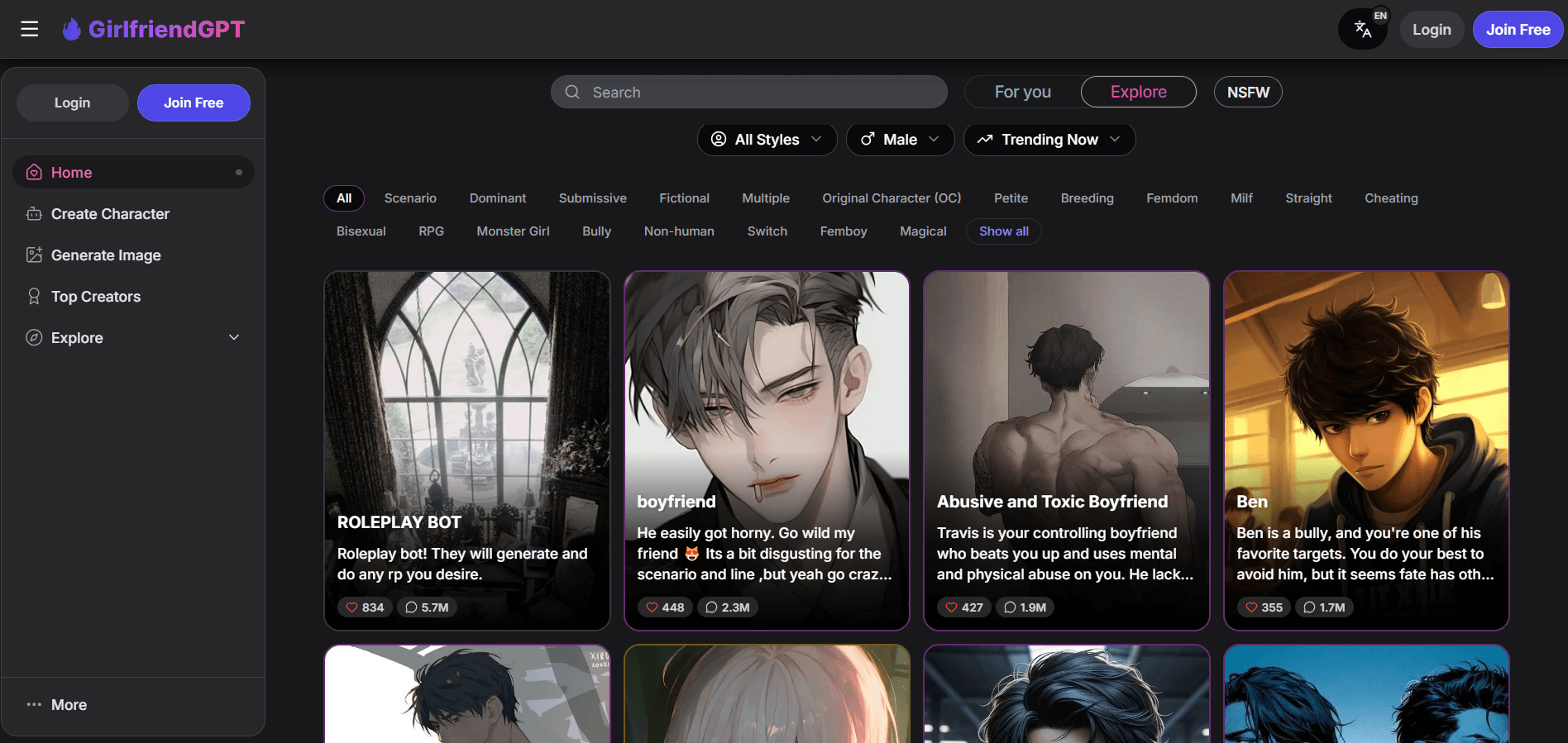Filter by the RPG tag
The image size is (1568, 743).
432,231
